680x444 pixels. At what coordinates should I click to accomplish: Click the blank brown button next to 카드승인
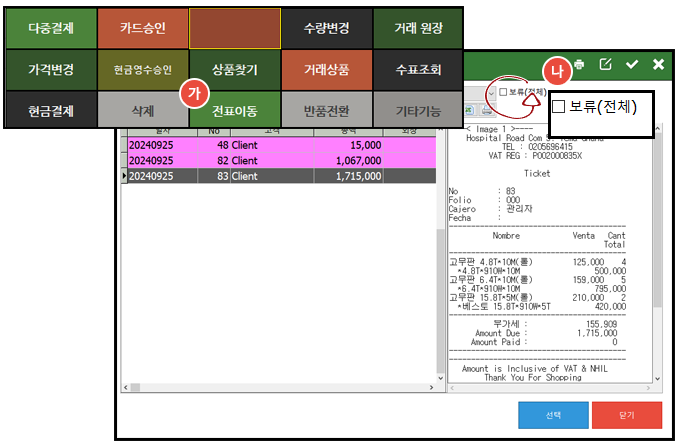235,28
